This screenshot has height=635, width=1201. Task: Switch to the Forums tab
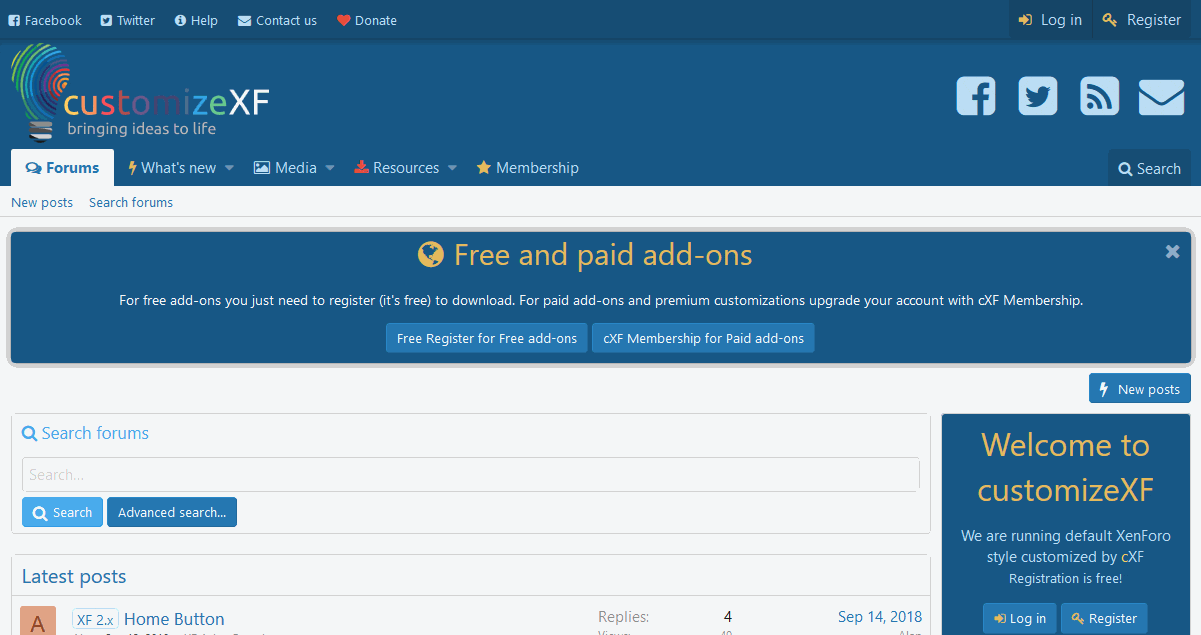[62, 167]
